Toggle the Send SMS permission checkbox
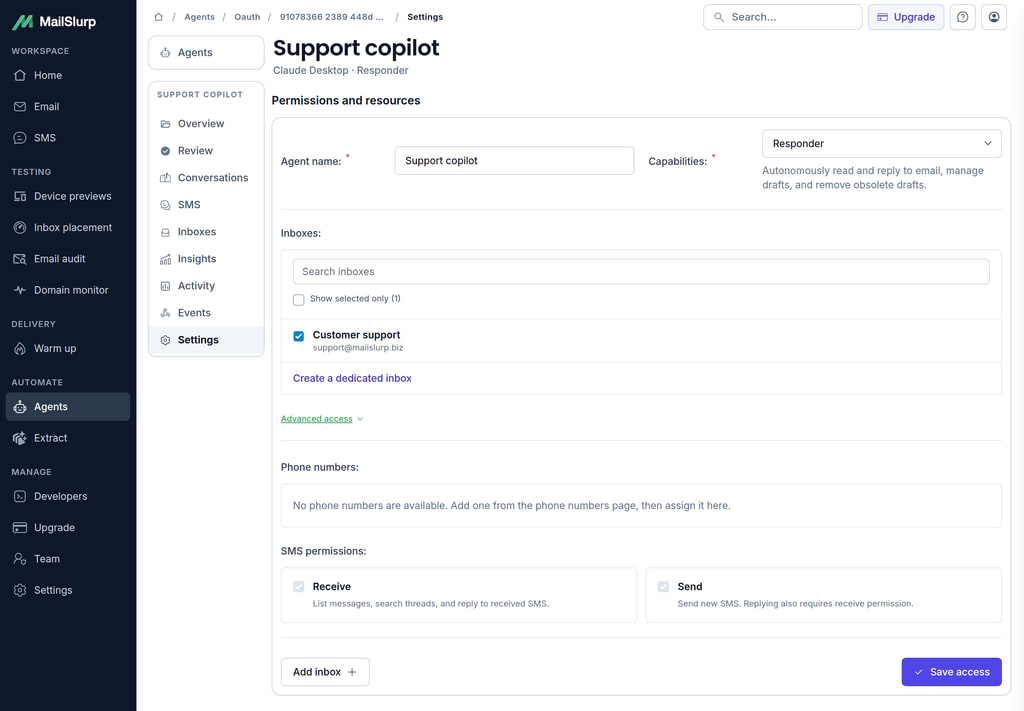The image size is (1024, 711). coord(664,586)
